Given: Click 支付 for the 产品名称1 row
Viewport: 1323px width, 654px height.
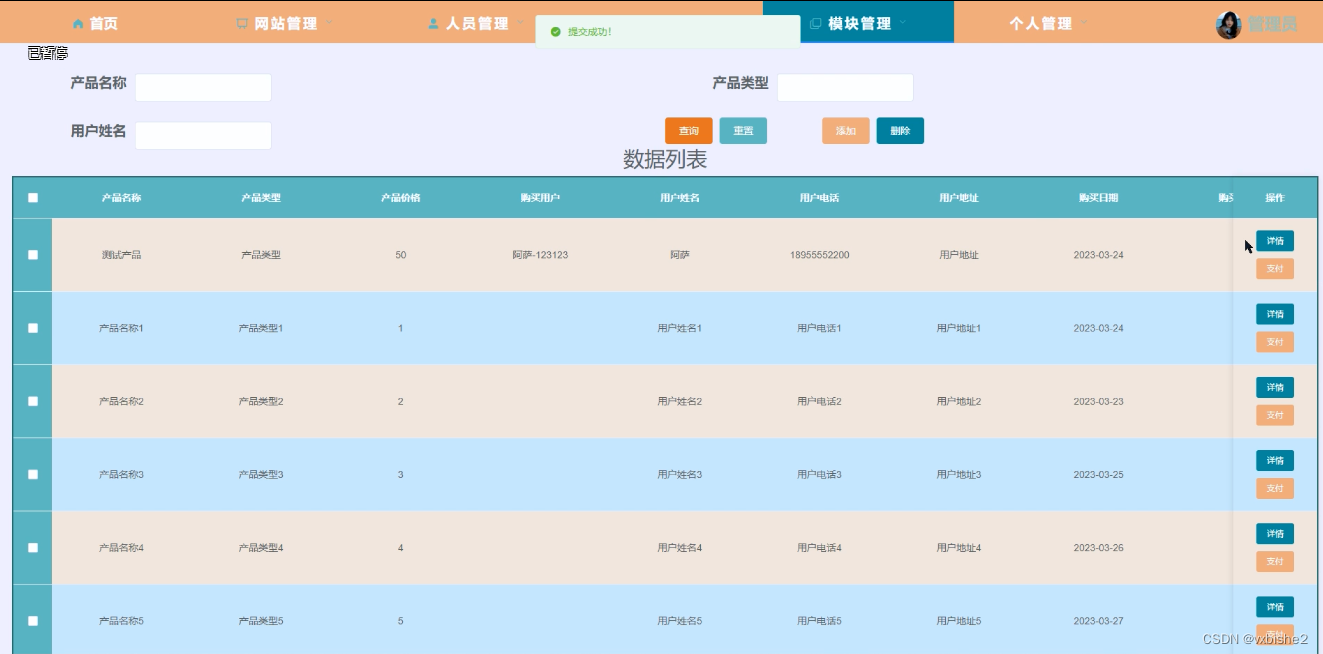Looking at the screenshot, I should (x=1275, y=342).
